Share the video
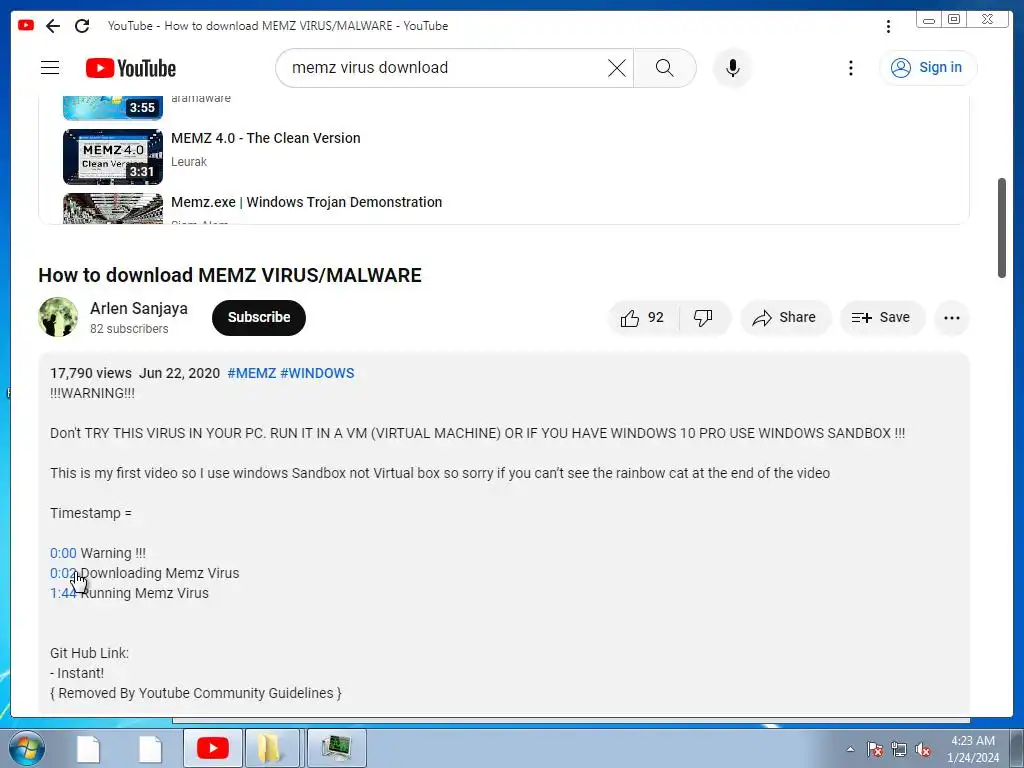This screenshot has height=768, width=1024. [x=784, y=318]
